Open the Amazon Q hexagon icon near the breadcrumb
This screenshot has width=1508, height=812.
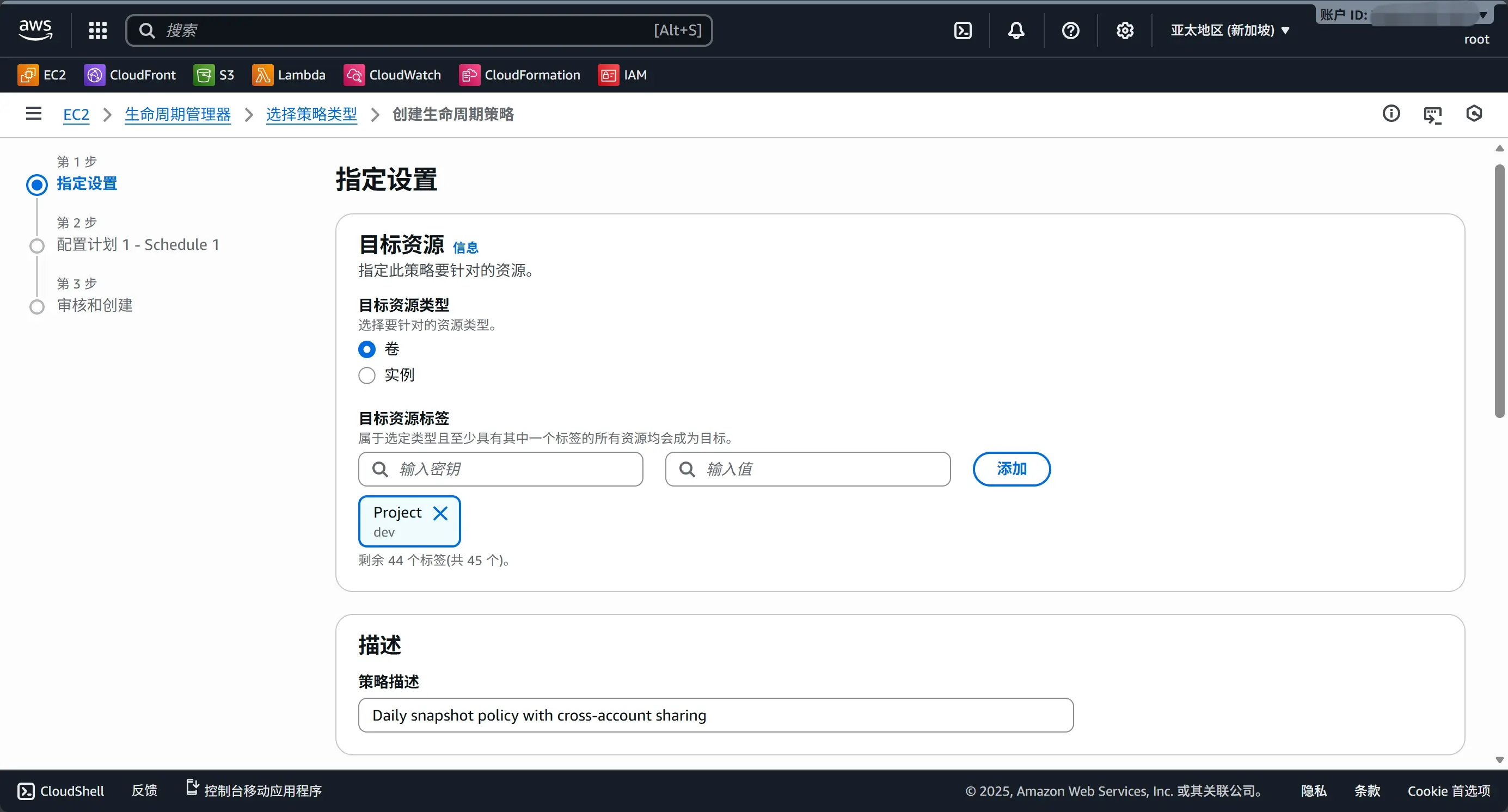point(1474,114)
